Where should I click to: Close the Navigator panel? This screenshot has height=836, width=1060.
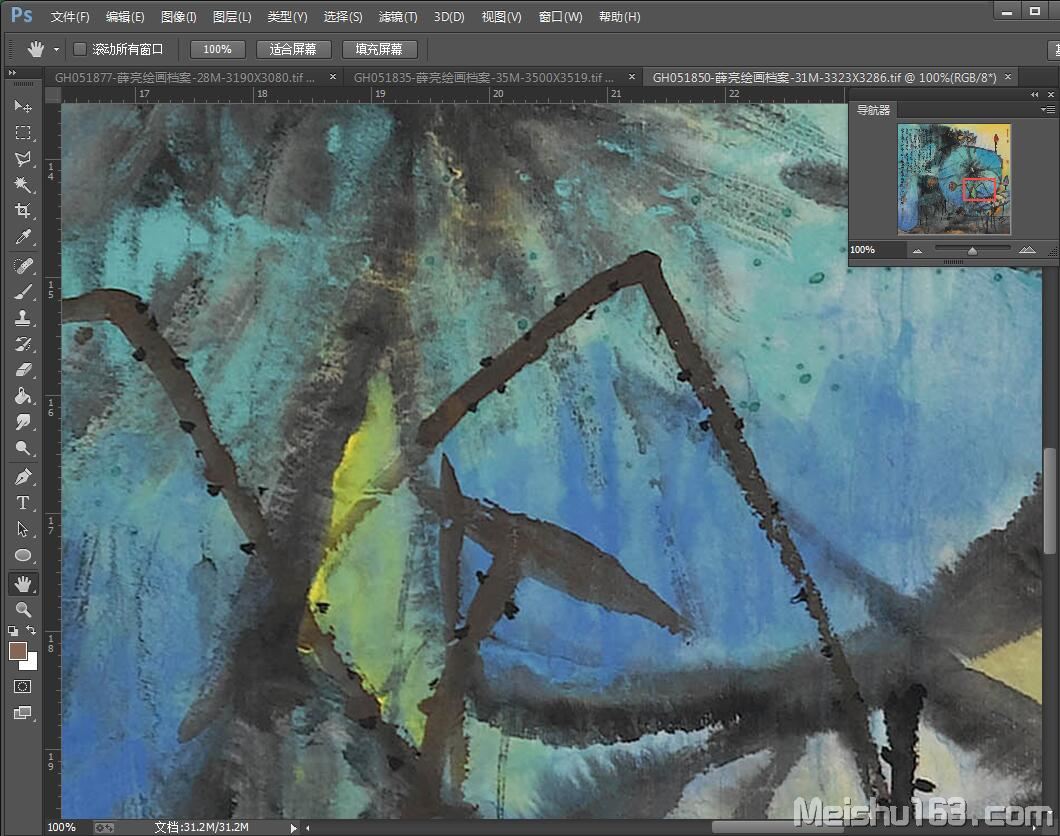(x=1051, y=95)
